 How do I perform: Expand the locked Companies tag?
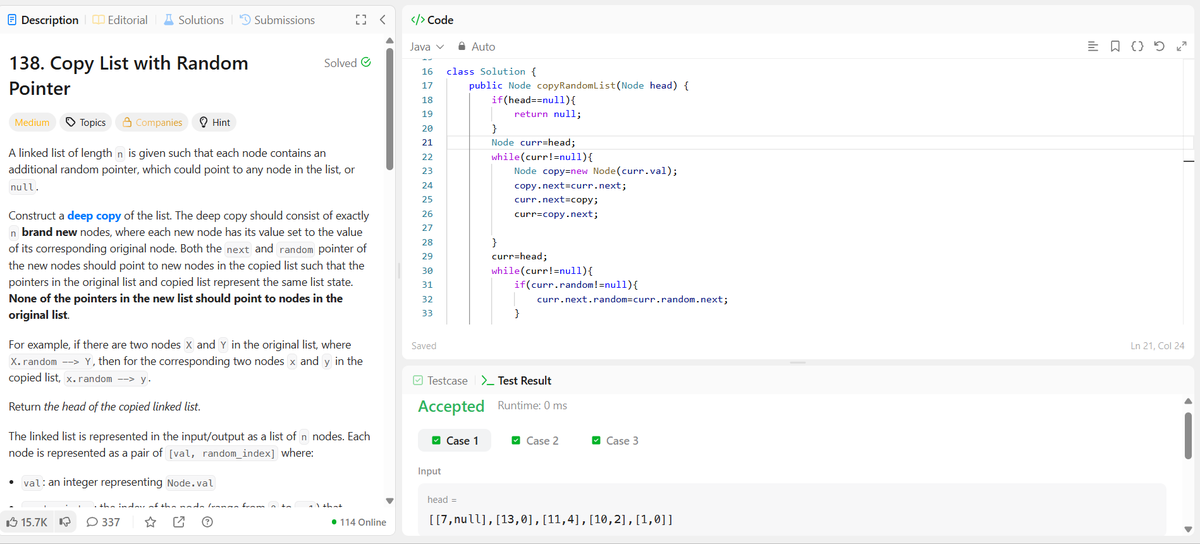[153, 122]
